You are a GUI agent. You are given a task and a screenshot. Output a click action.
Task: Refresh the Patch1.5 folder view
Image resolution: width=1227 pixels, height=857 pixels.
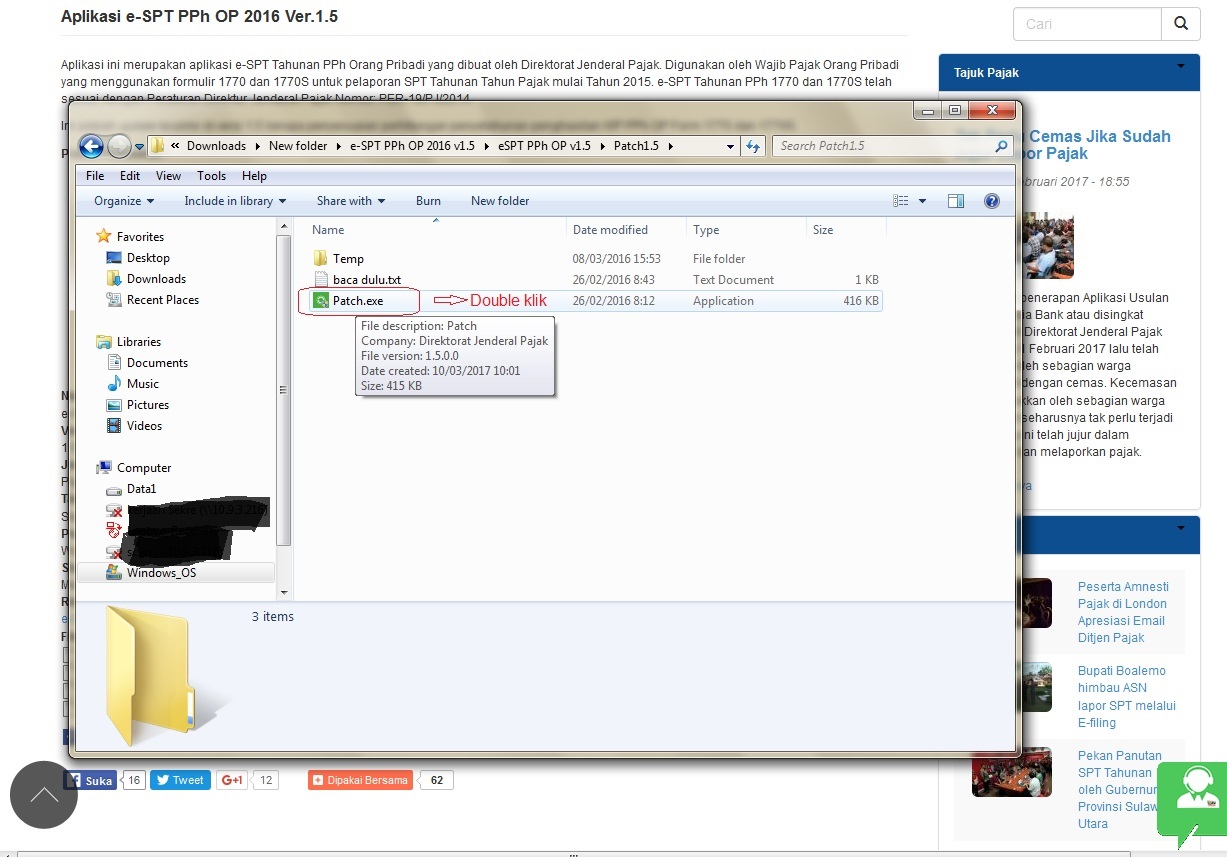754,146
